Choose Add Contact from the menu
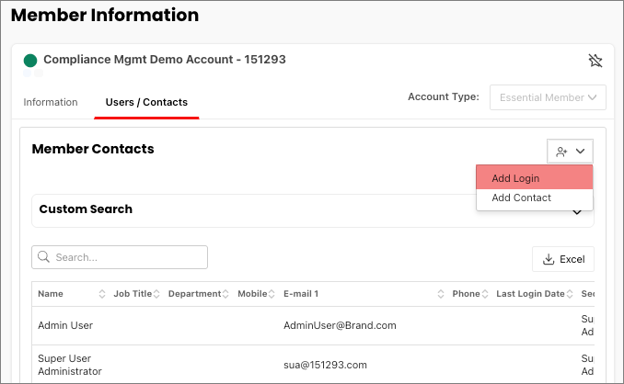624x384 pixels. click(534, 198)
